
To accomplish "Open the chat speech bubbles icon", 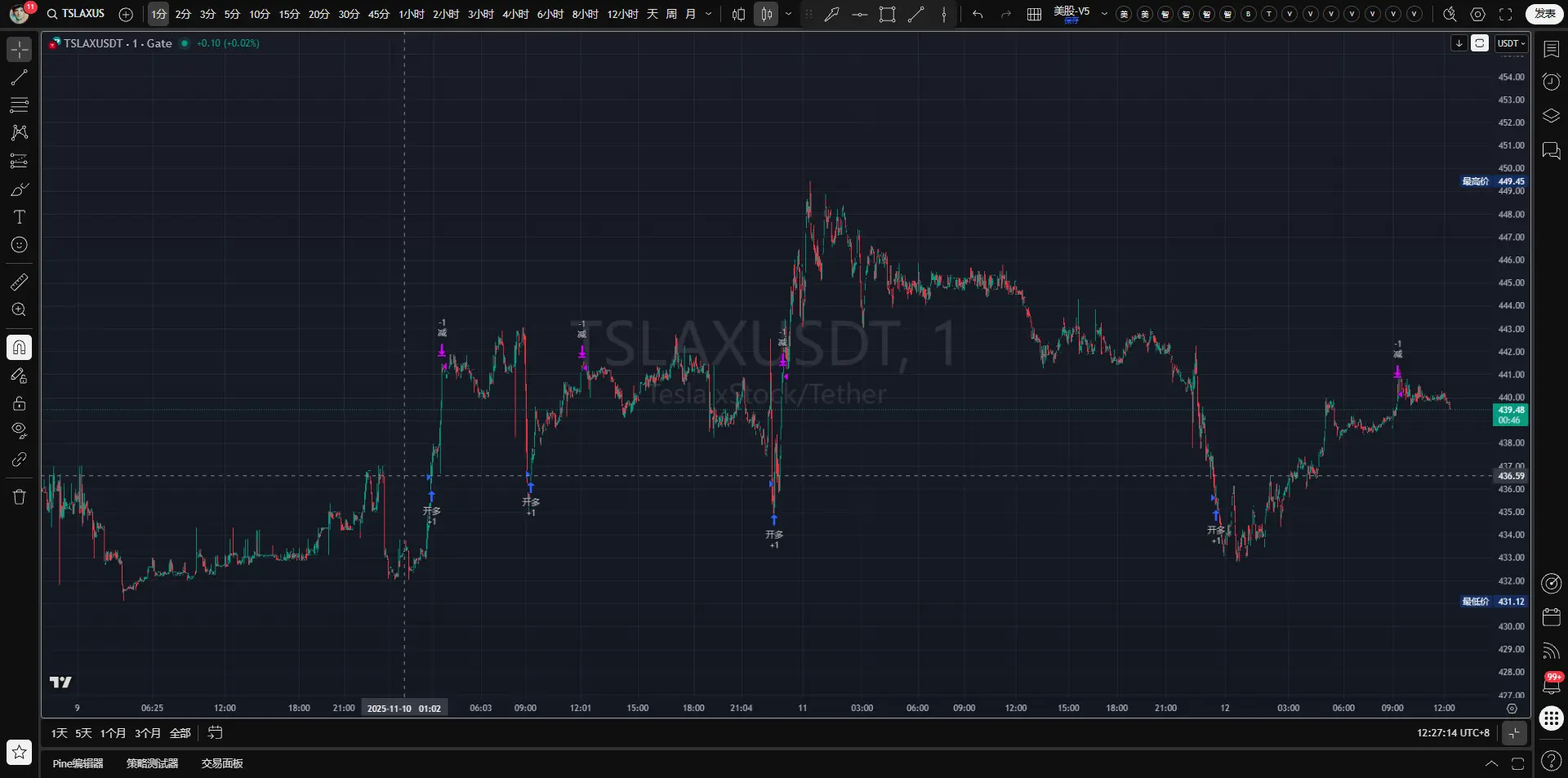I will pyautogui.click(x=1552, y=151).
